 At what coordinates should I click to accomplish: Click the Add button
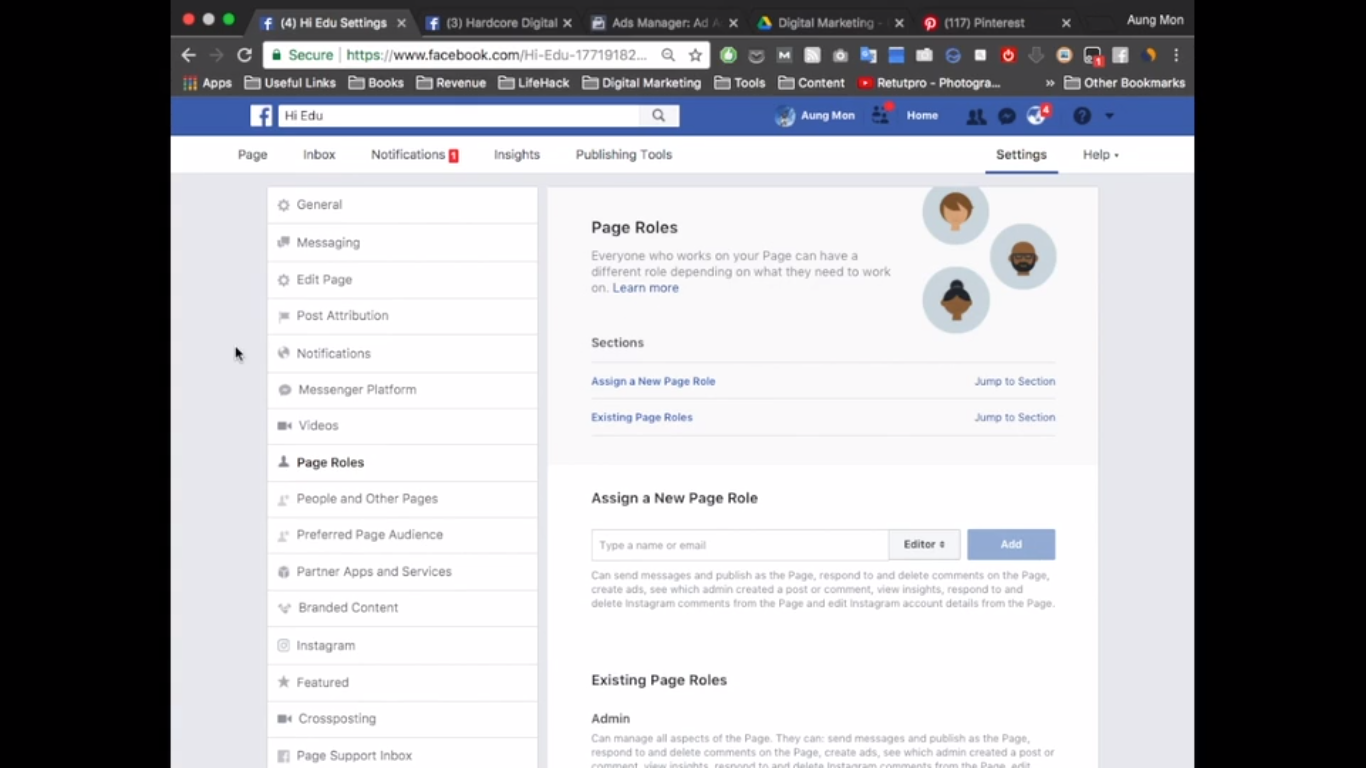(x=1011, y=545)
